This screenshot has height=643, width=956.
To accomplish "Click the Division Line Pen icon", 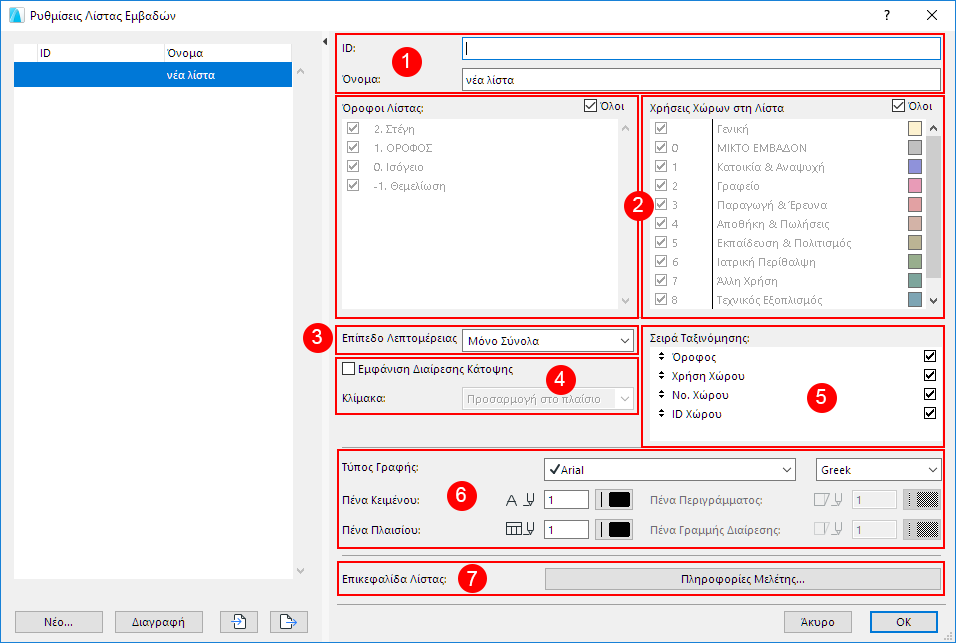I will coord(829,529).
